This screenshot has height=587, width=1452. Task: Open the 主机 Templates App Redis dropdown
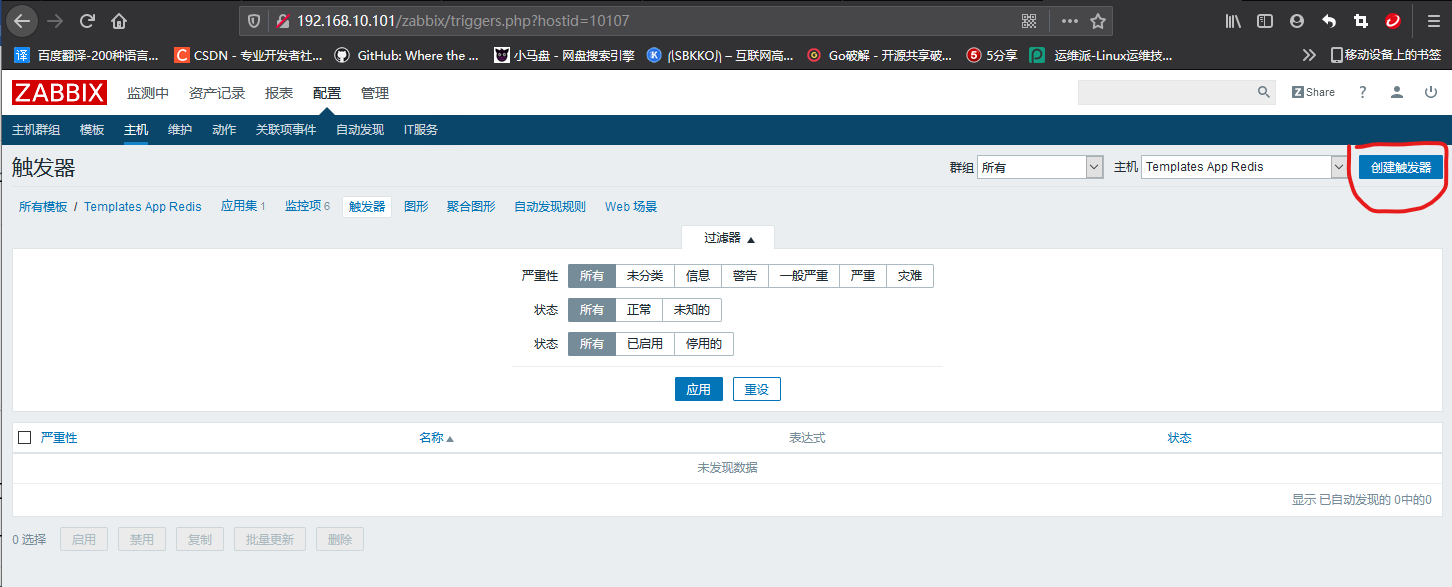pos(1244,167)
